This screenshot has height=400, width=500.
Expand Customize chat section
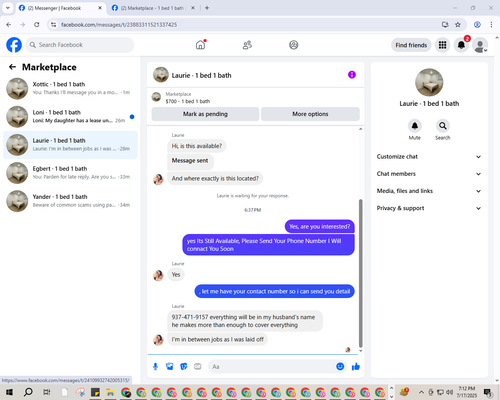pyautogui.click(x=429, y=157)
